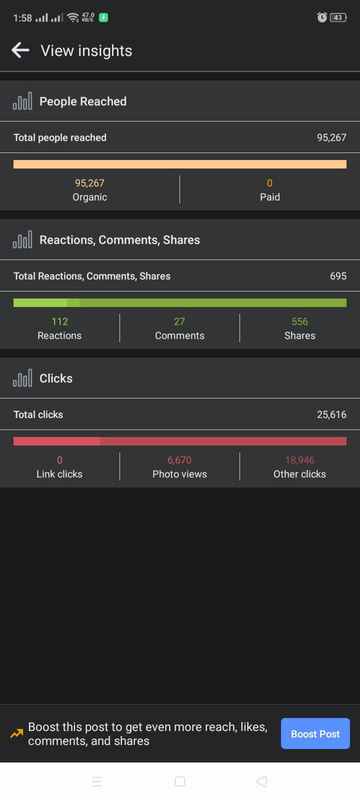
Task: Click the Clicks section bar chart icon
Action: pos(22,378)
